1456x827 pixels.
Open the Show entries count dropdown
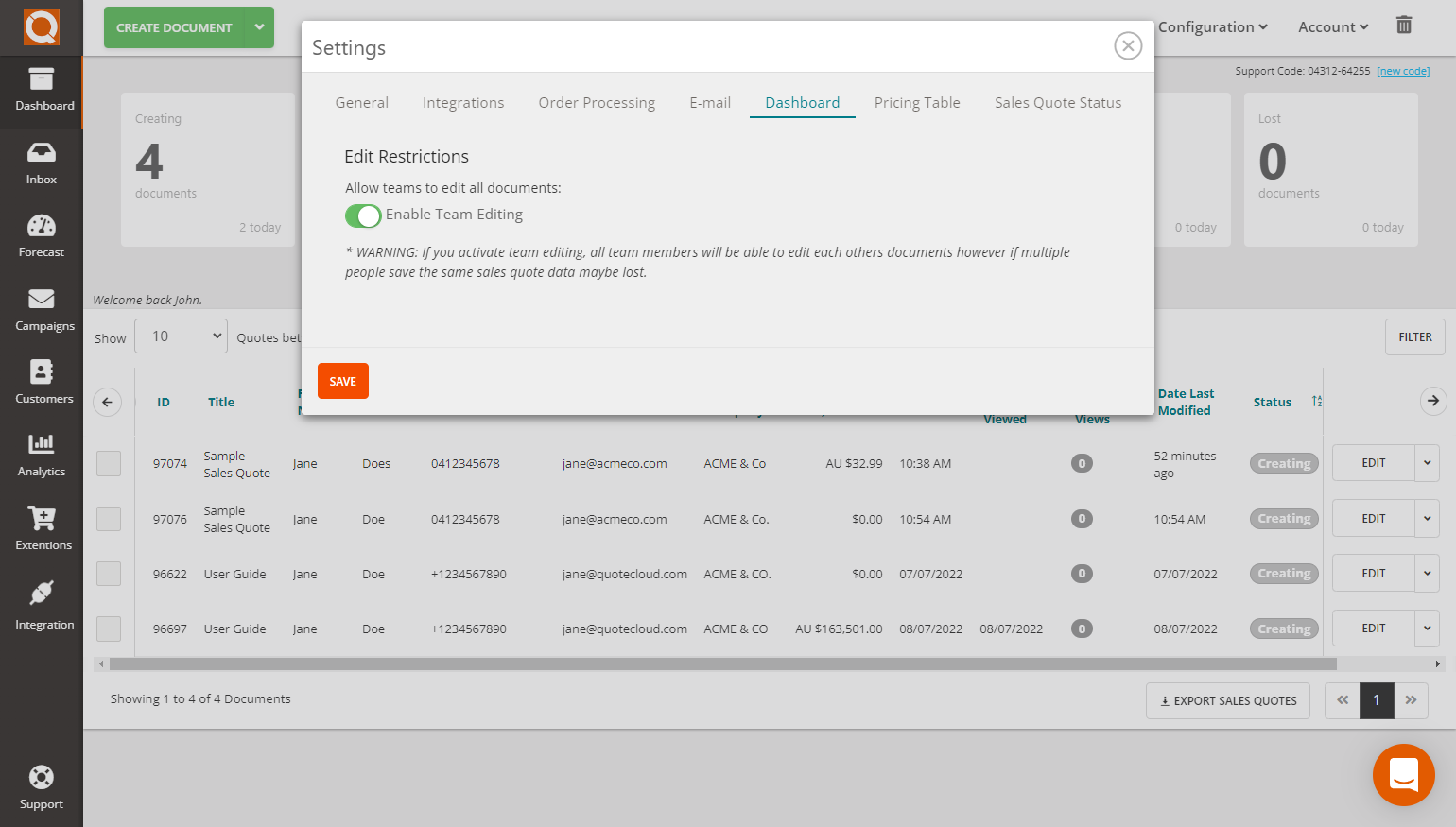point(181,336)
